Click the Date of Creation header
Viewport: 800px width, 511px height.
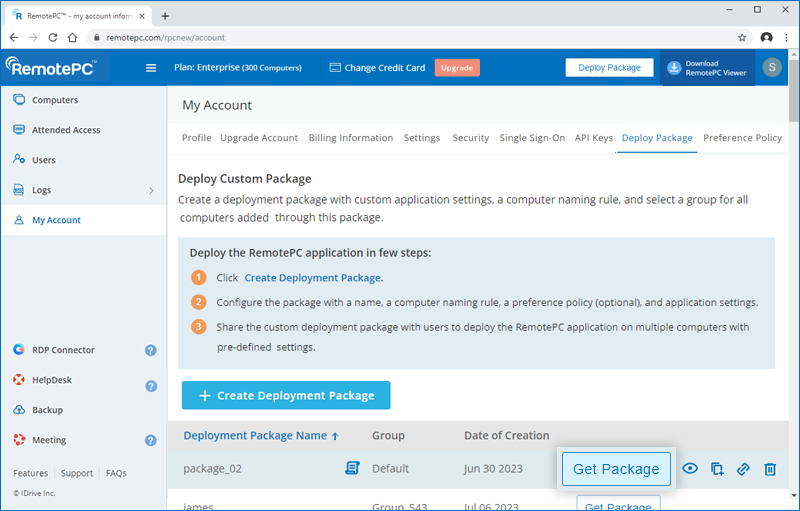[x=507, y=436]
